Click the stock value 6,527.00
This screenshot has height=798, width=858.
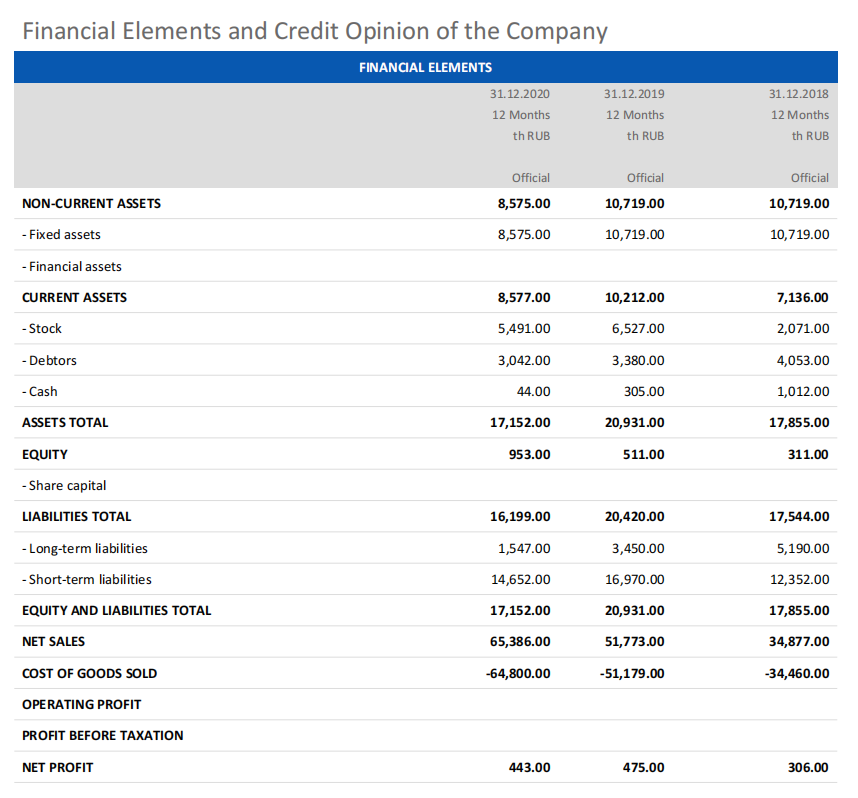coord(638,329)
